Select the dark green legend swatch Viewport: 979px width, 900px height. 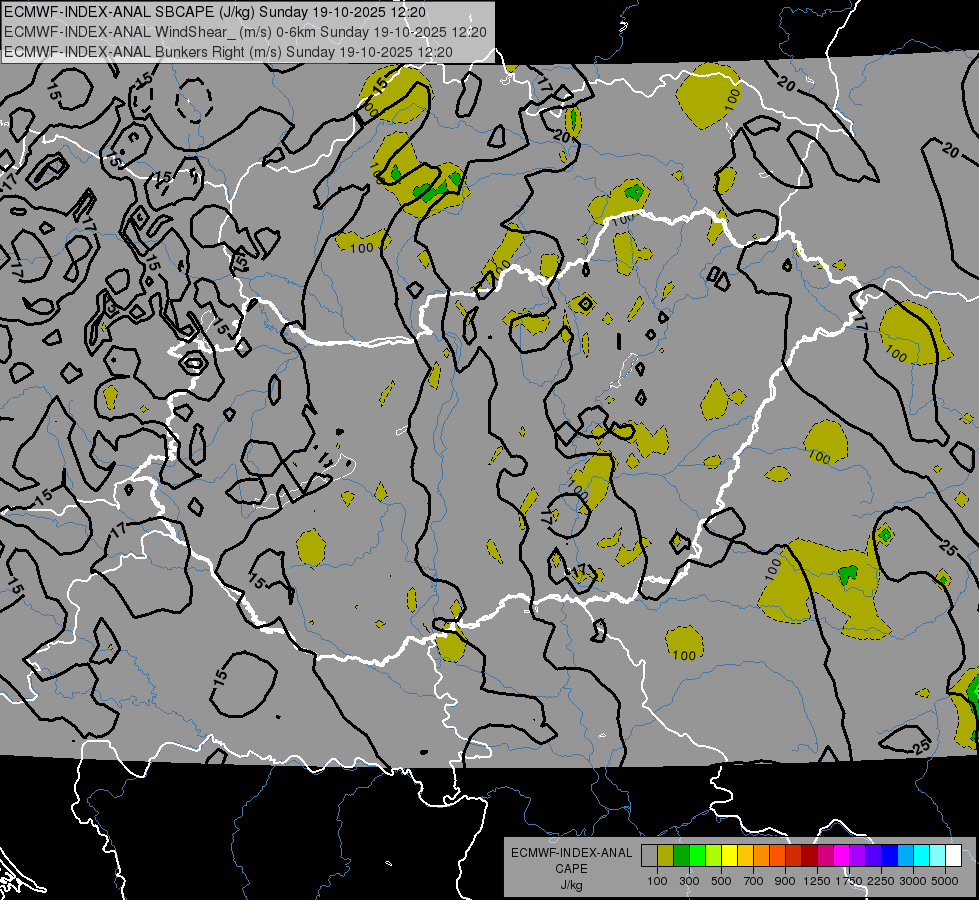pyautogui.click(x=682, y=856)
